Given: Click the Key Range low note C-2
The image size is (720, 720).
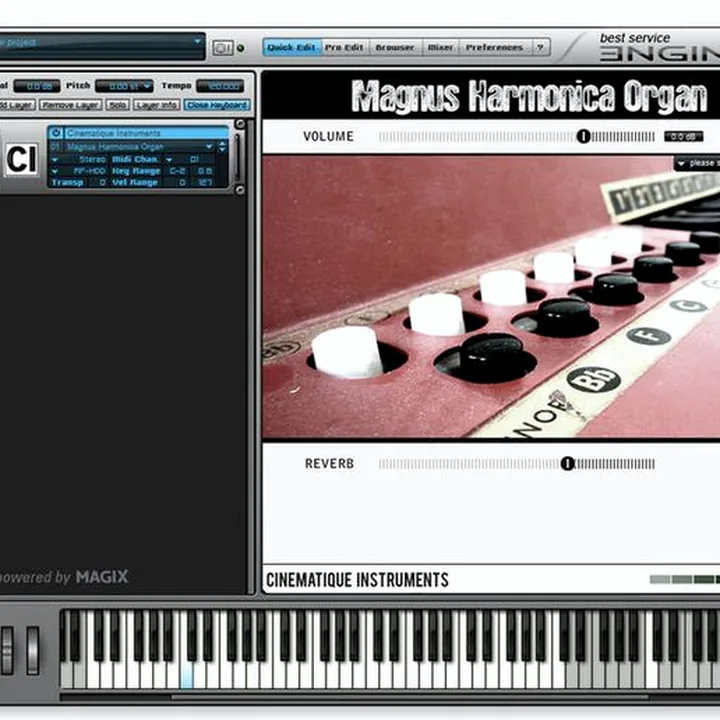Looking at the screenshot, I should click(x=178, y=171).
